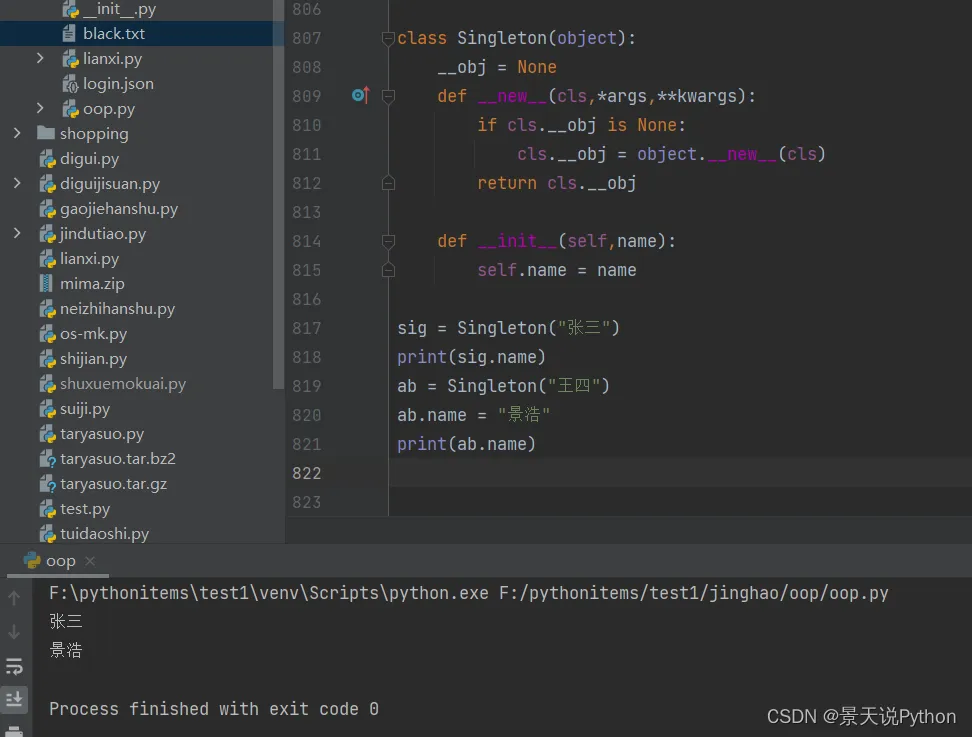This screenshot has width=972, height=737.
Task: Click the mima.zip archive icon
Action: (47, 284)
